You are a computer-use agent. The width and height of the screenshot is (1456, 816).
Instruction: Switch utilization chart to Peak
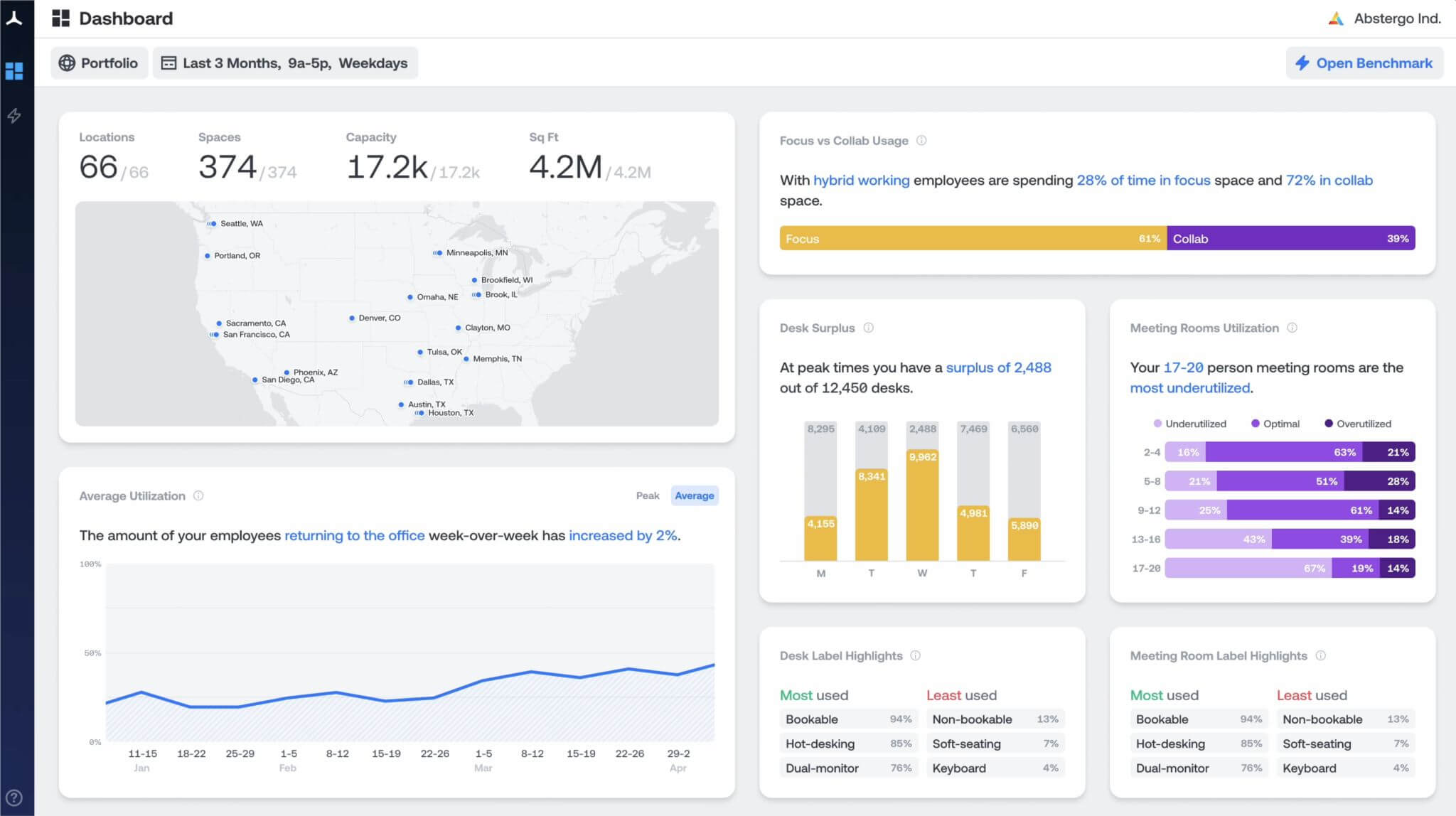point(647,496)
